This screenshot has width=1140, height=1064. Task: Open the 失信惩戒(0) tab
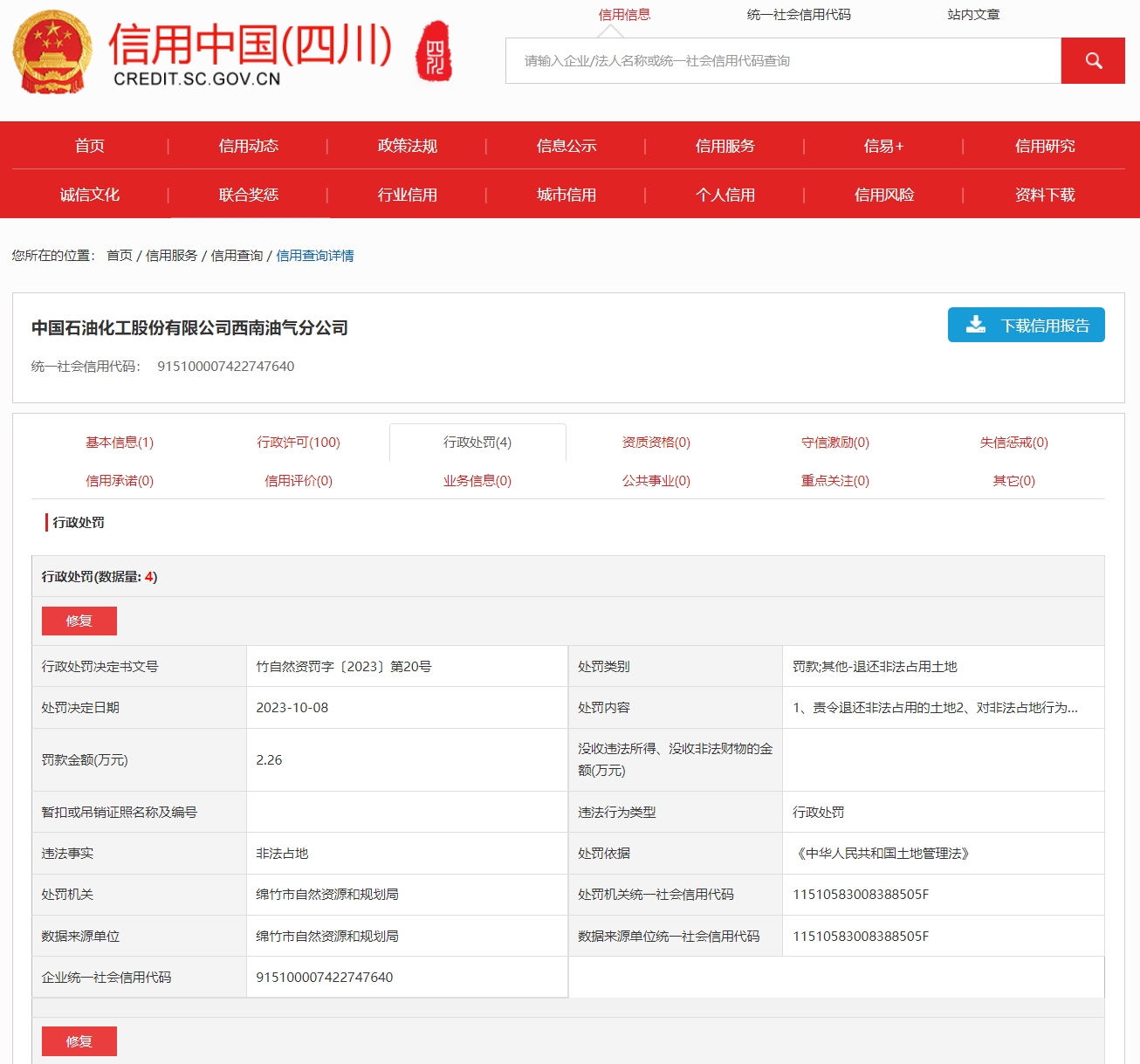point(1013,443)
